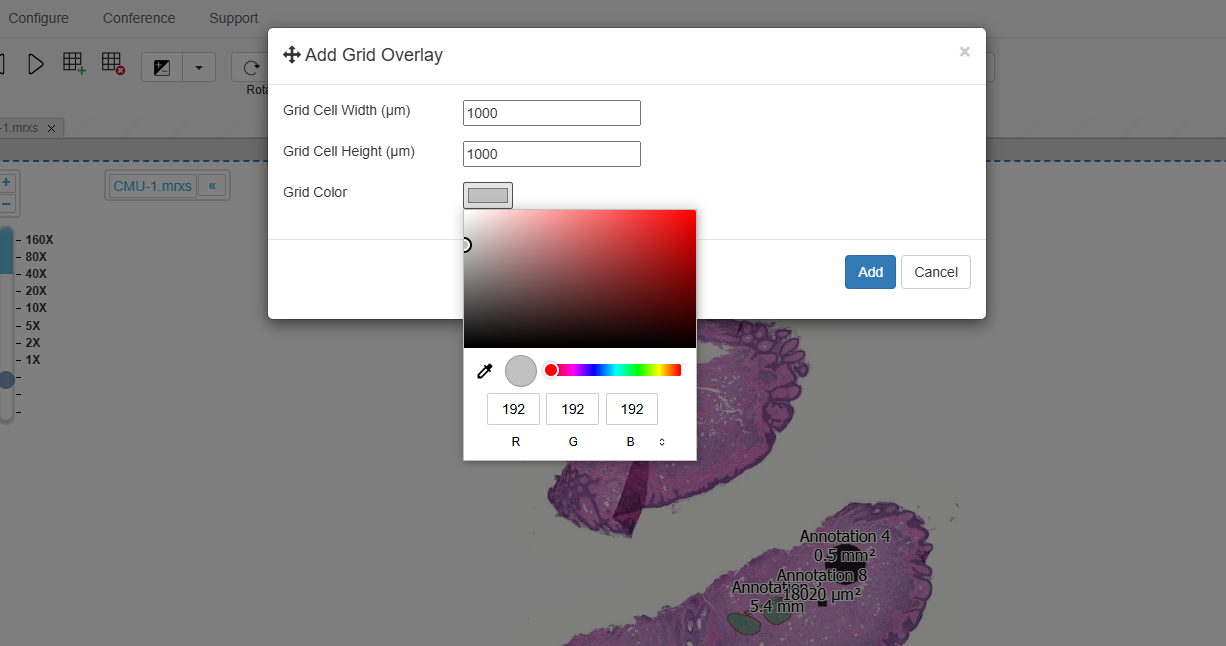Click the play triangle toolbar icon

[x=36, y=64]
